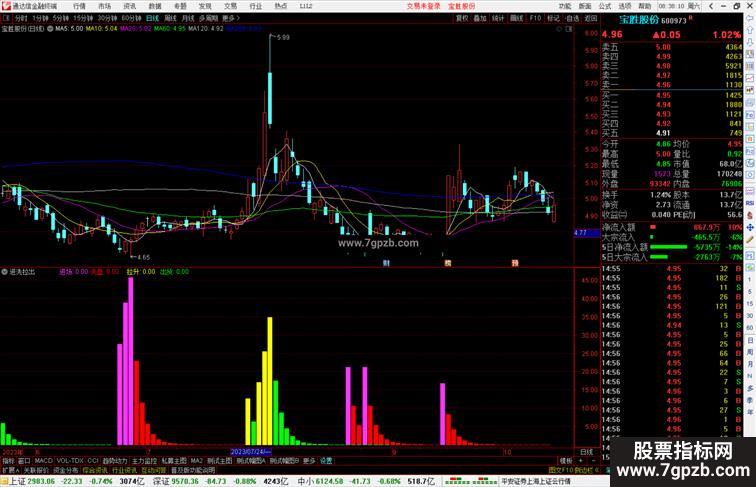756x487 pixels.
Task: Switch to the 分时 chart period
Action: pyautogui.click(x=21, y=18)
